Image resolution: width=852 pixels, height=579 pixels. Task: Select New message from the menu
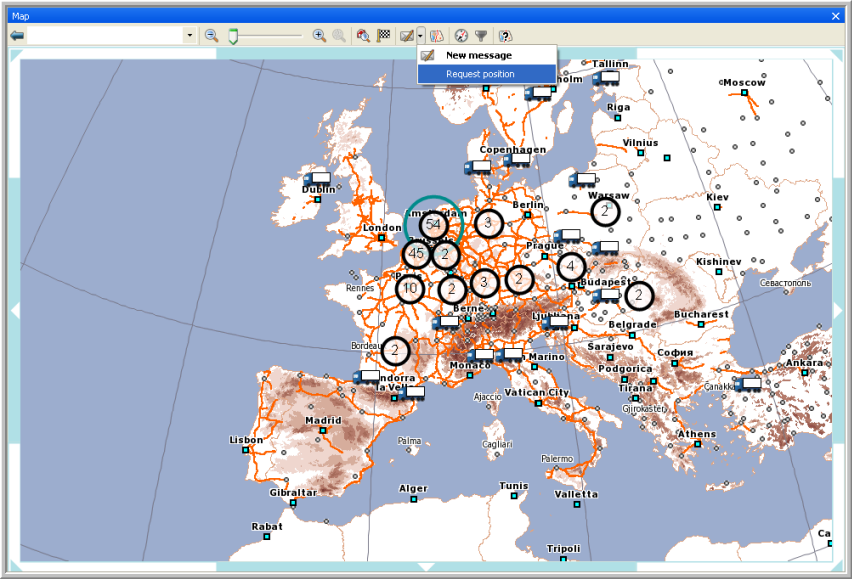[478, 55]
